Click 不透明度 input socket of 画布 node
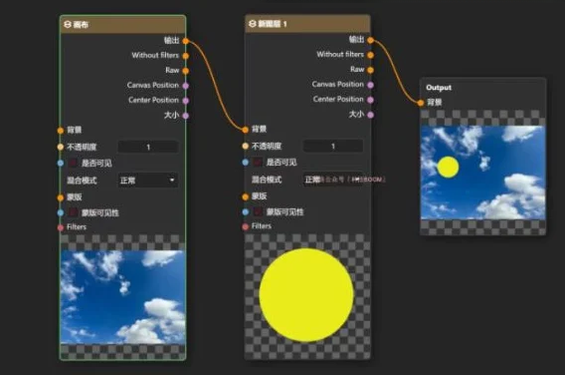565x375 pixels. 61,147
